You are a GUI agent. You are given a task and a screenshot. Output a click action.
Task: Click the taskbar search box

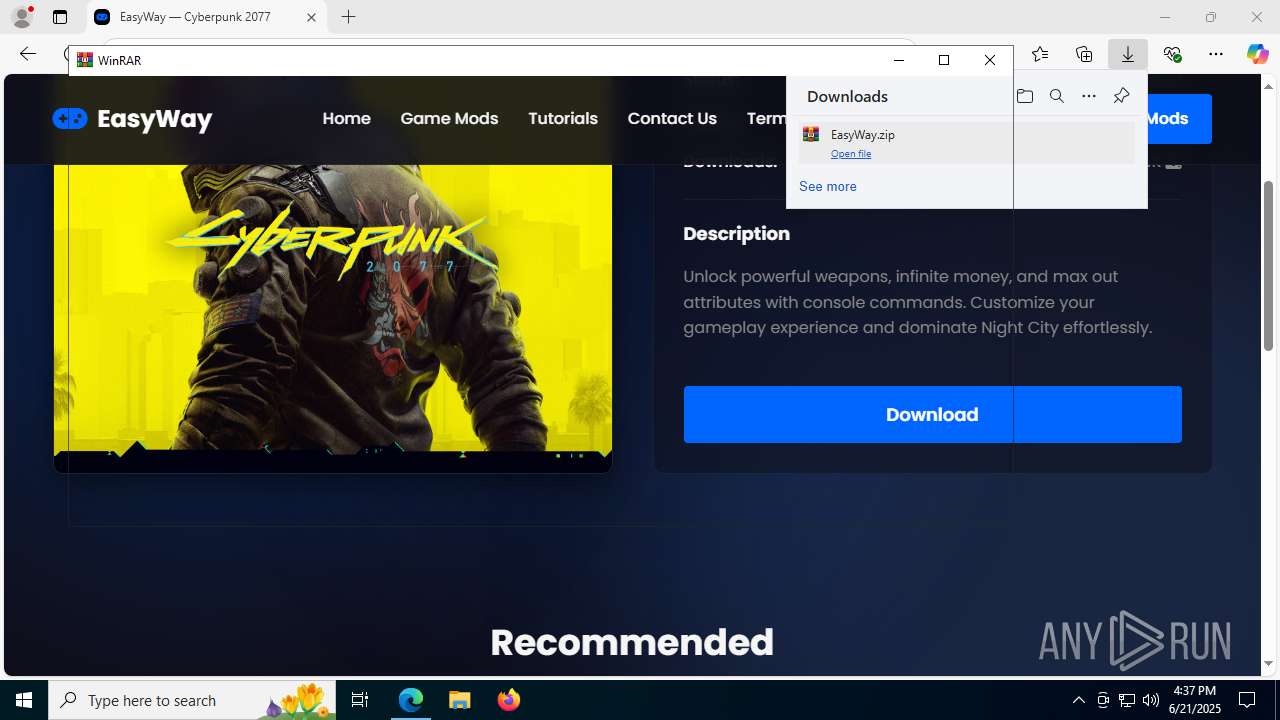point(192,700)
